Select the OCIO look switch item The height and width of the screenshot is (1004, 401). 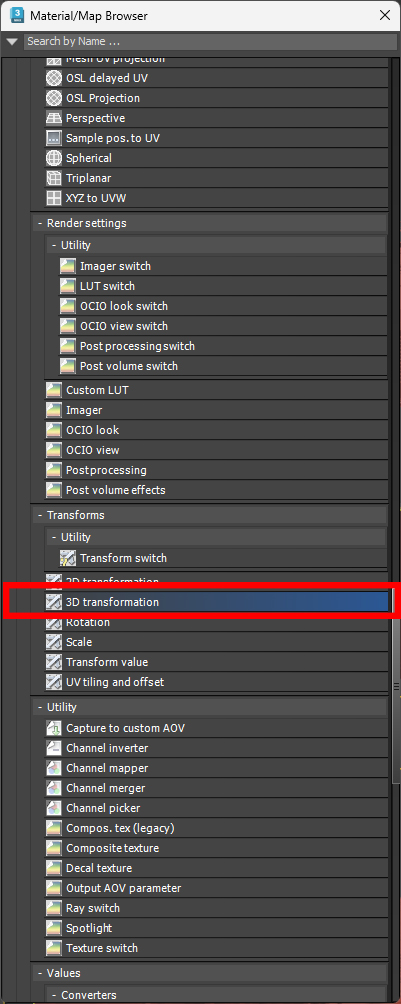(224, 306)
